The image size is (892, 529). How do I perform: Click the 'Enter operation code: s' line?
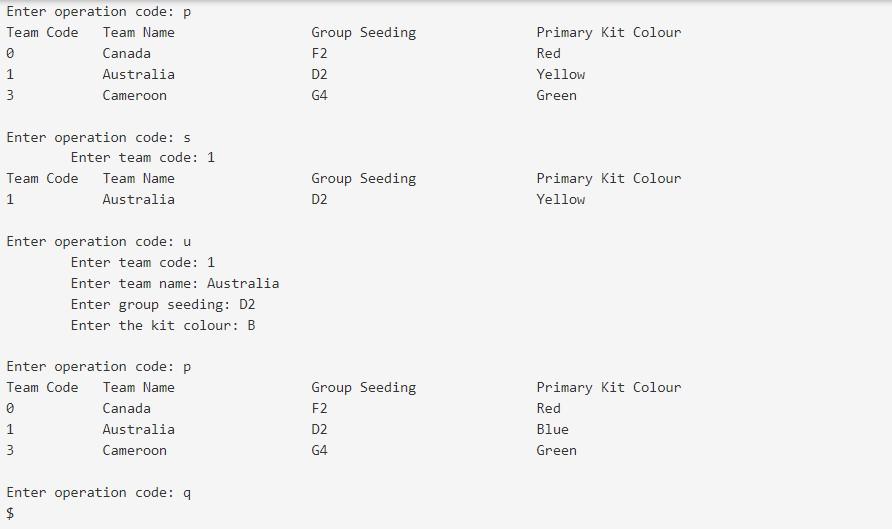tap(98, 138)
